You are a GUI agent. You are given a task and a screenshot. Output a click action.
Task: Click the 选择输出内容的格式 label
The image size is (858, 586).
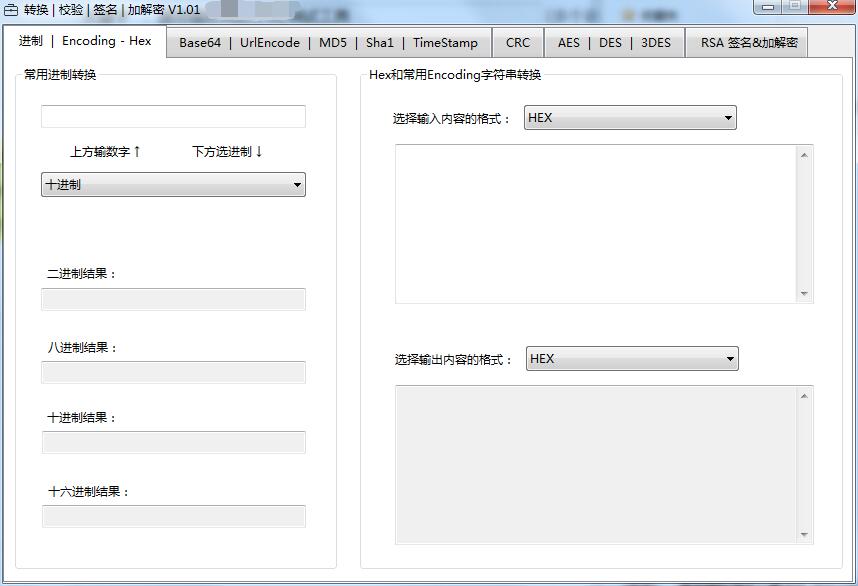click(454, 359)
